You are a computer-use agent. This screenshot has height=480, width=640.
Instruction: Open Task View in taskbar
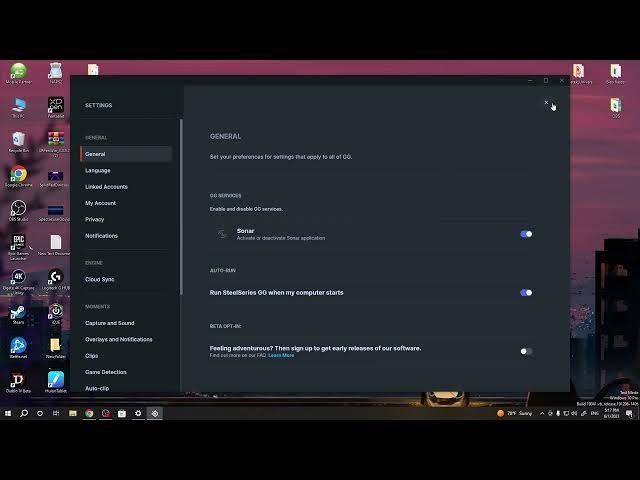[x=56, y=413]
